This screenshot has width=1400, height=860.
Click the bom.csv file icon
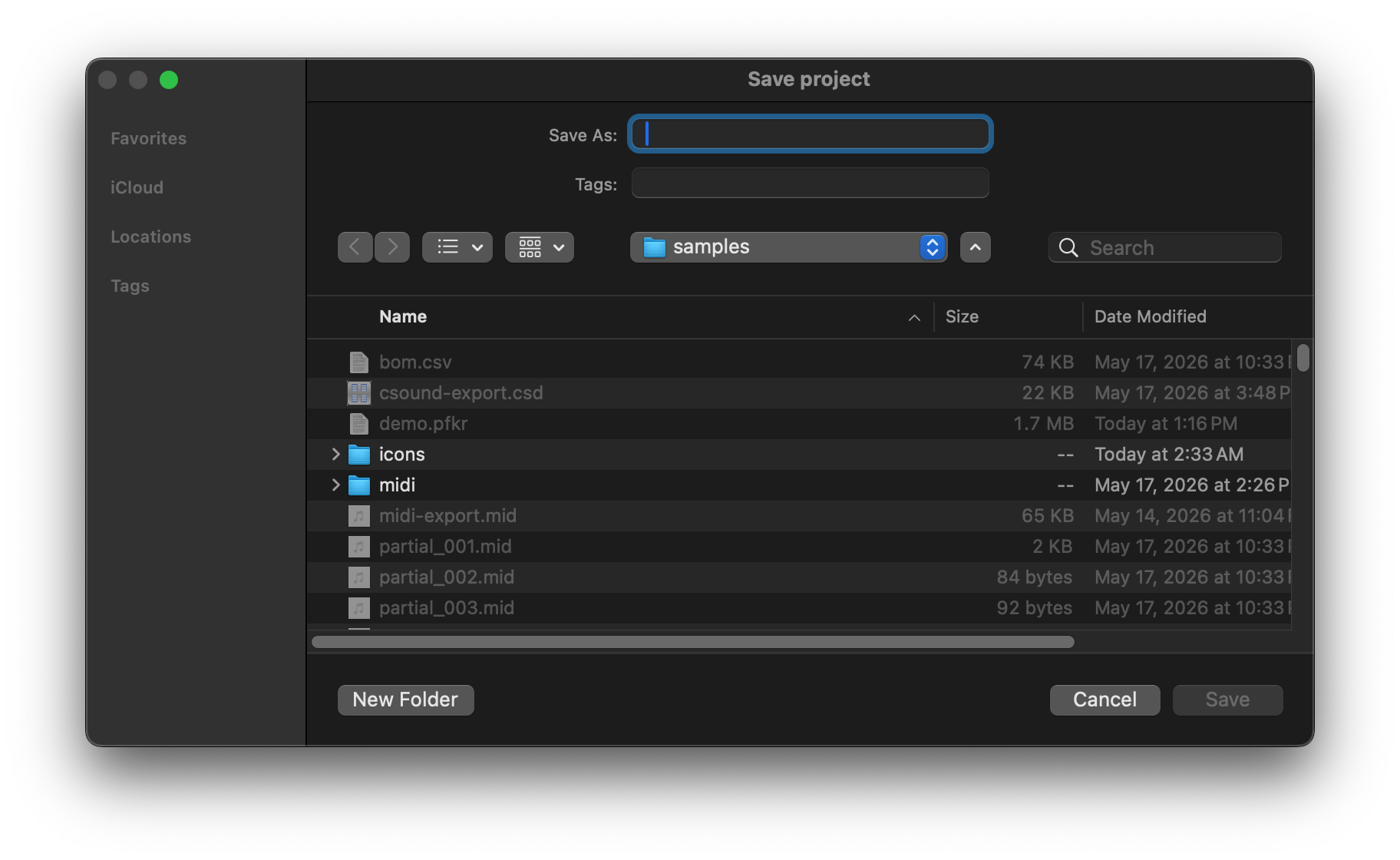tap(359, 362)
